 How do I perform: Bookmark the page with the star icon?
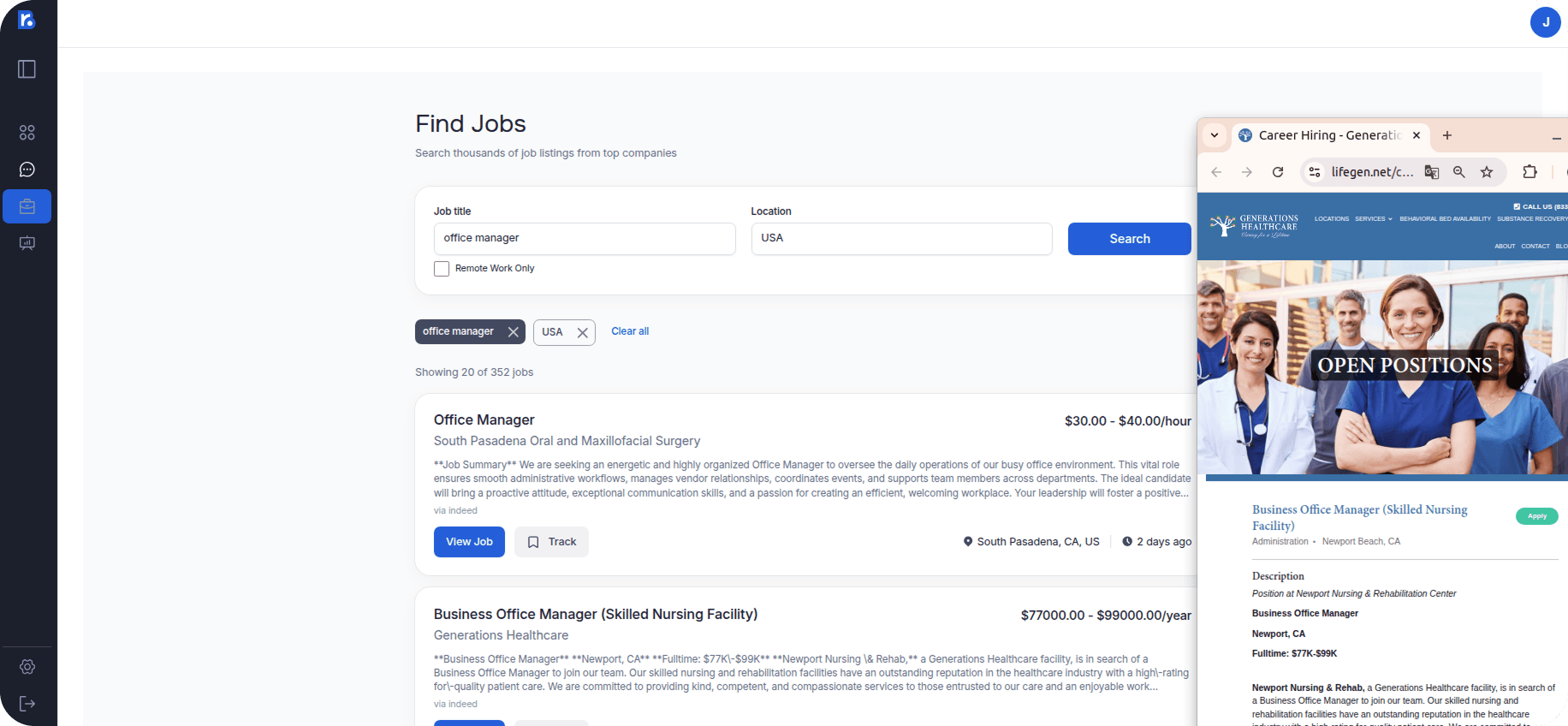(x=1487, y=171)
